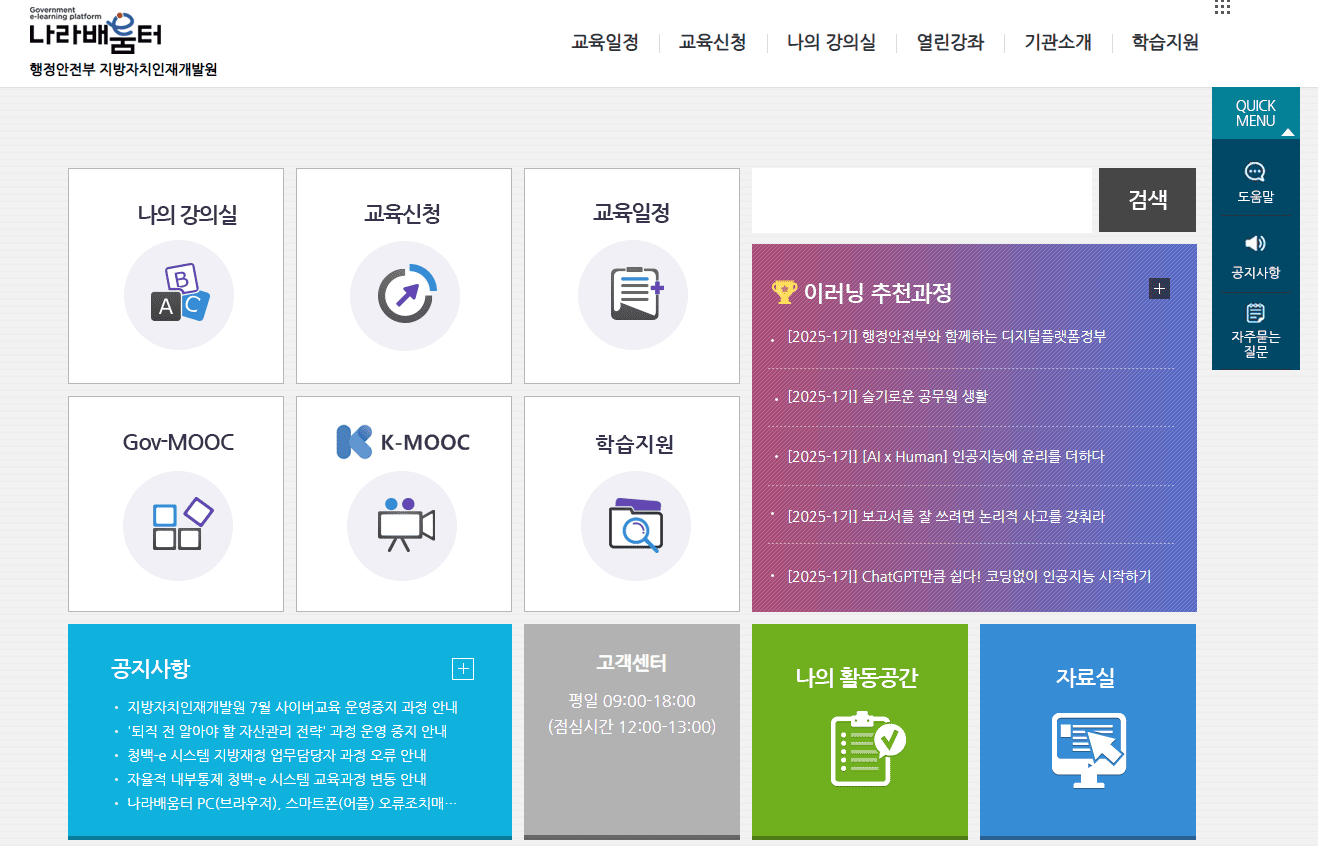Viewport: 1318px width, 846px height.
Task: Select the 교육신청 circular arrow icon
Action: (x=403, y=295)
